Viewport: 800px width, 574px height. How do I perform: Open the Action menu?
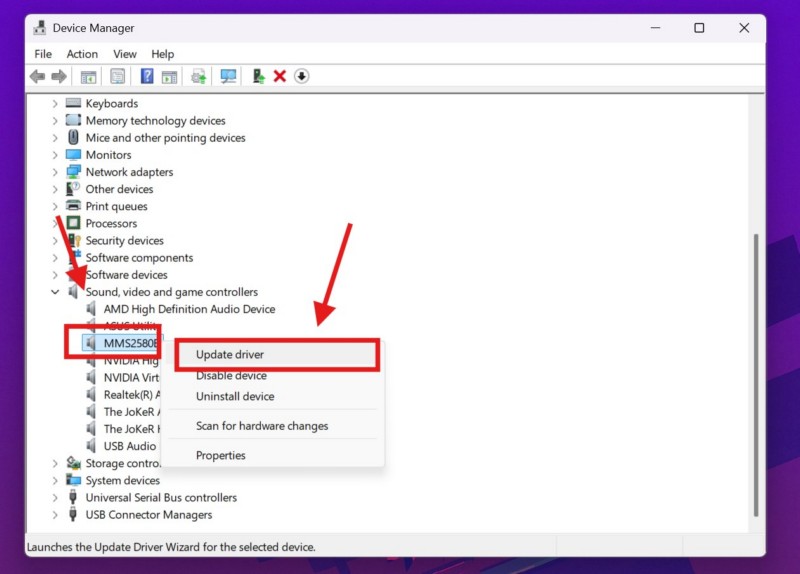[82, 54]
